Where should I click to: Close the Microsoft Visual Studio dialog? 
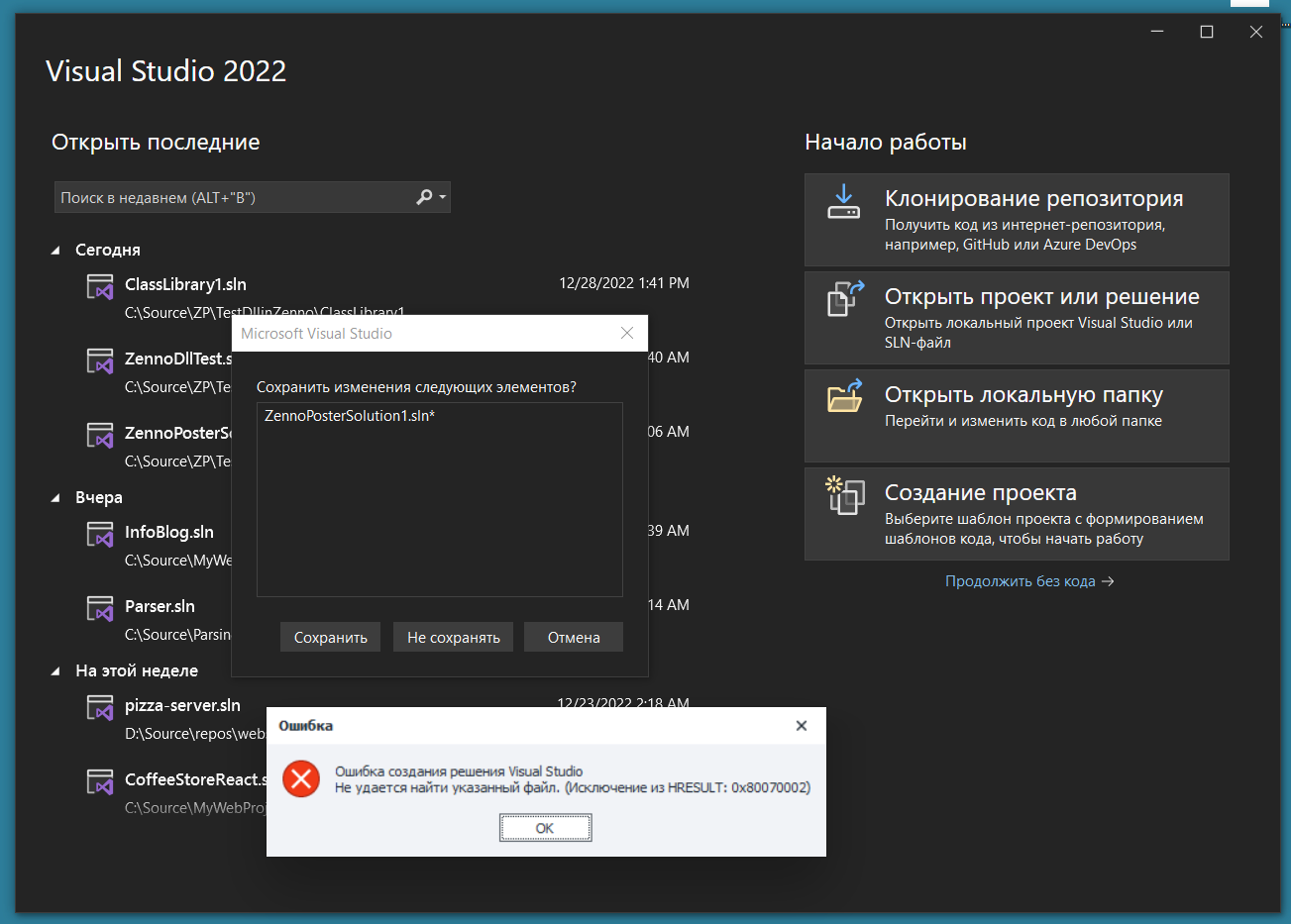(627, 333)
